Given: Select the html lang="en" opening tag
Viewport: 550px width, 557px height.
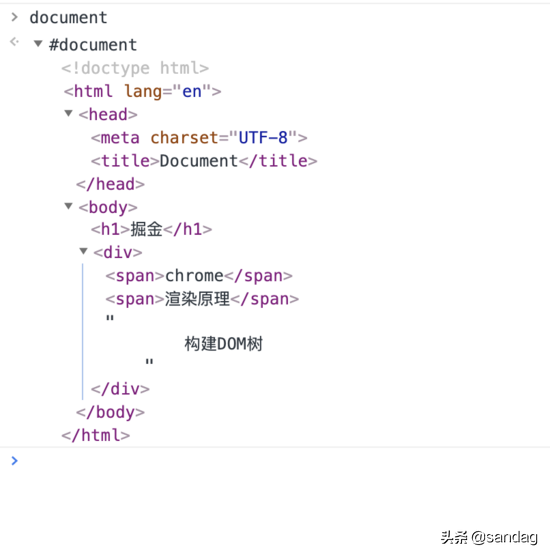Looking at the screenshot, I should click(142, 91).
